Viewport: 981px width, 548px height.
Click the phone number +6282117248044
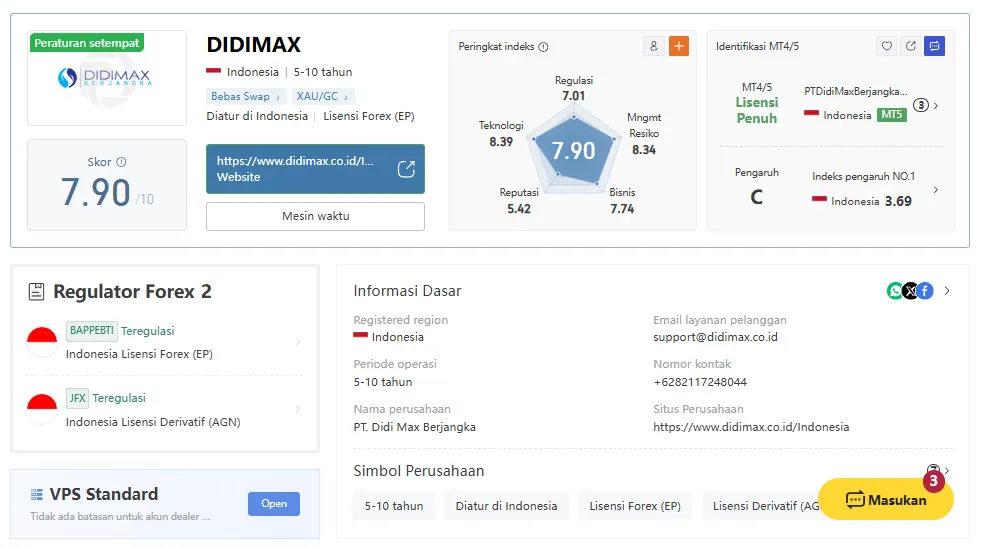pyautogui.click(x=700, y=382)
